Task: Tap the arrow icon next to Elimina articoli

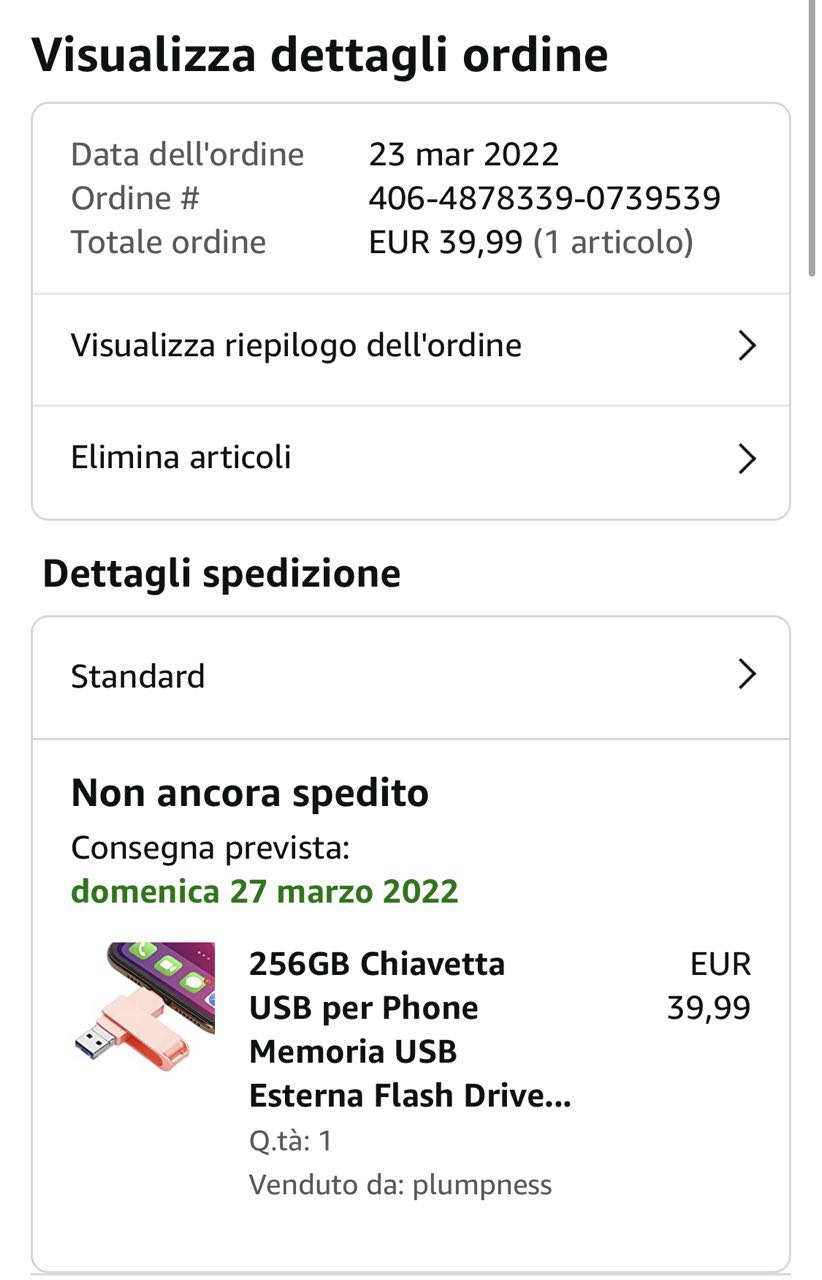Action: [746, 458]
